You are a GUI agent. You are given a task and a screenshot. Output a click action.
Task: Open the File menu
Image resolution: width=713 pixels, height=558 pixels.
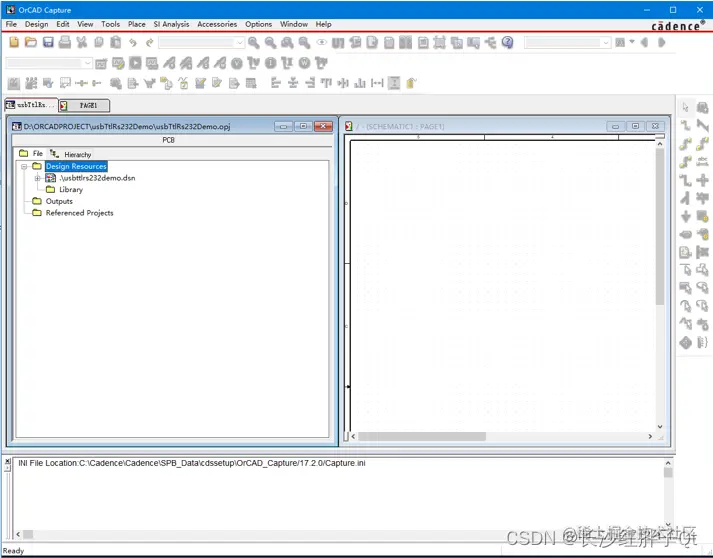(x=11, y=24)
